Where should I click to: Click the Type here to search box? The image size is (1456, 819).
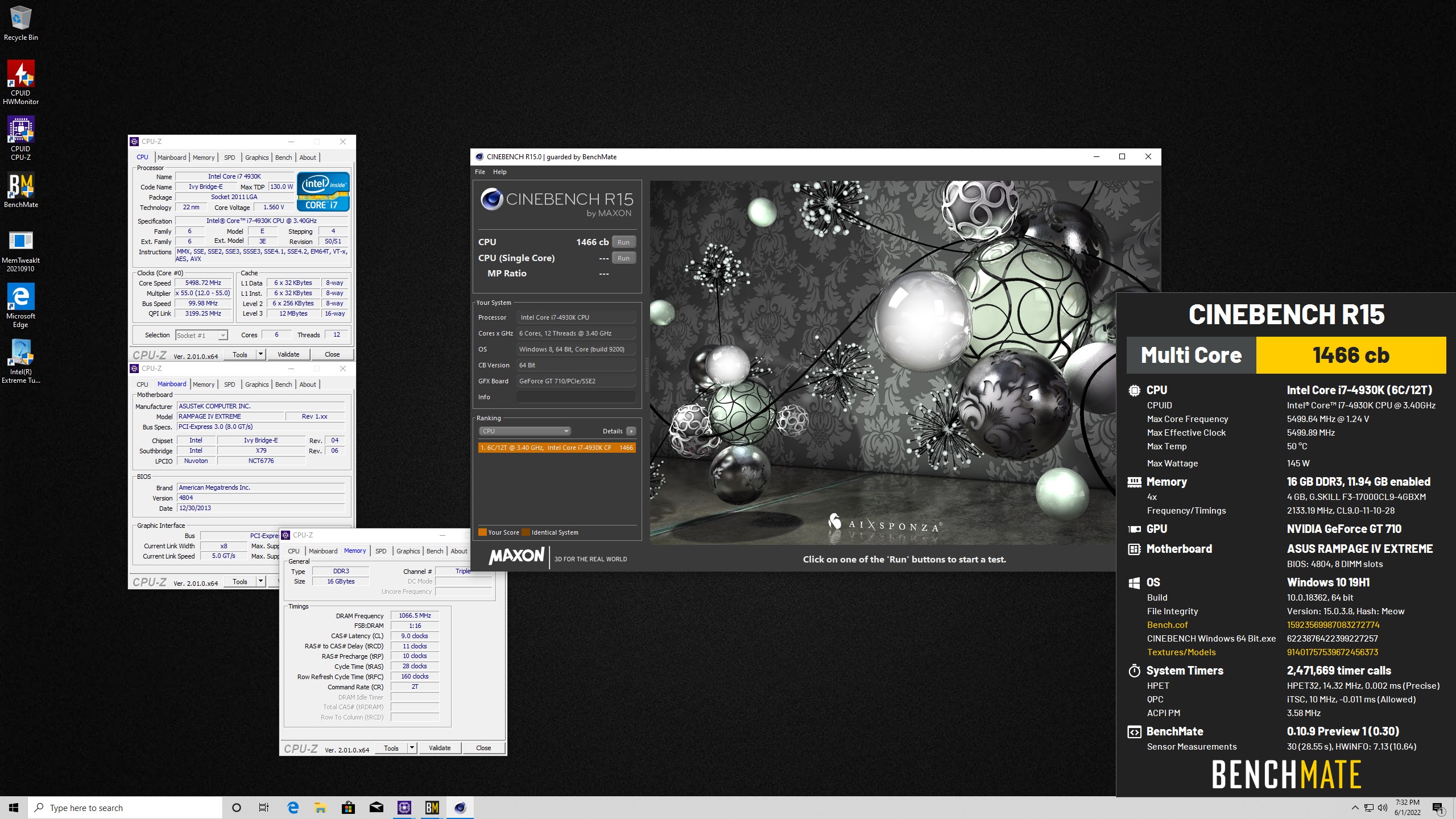pyautogui.click(x=125, y=808)
